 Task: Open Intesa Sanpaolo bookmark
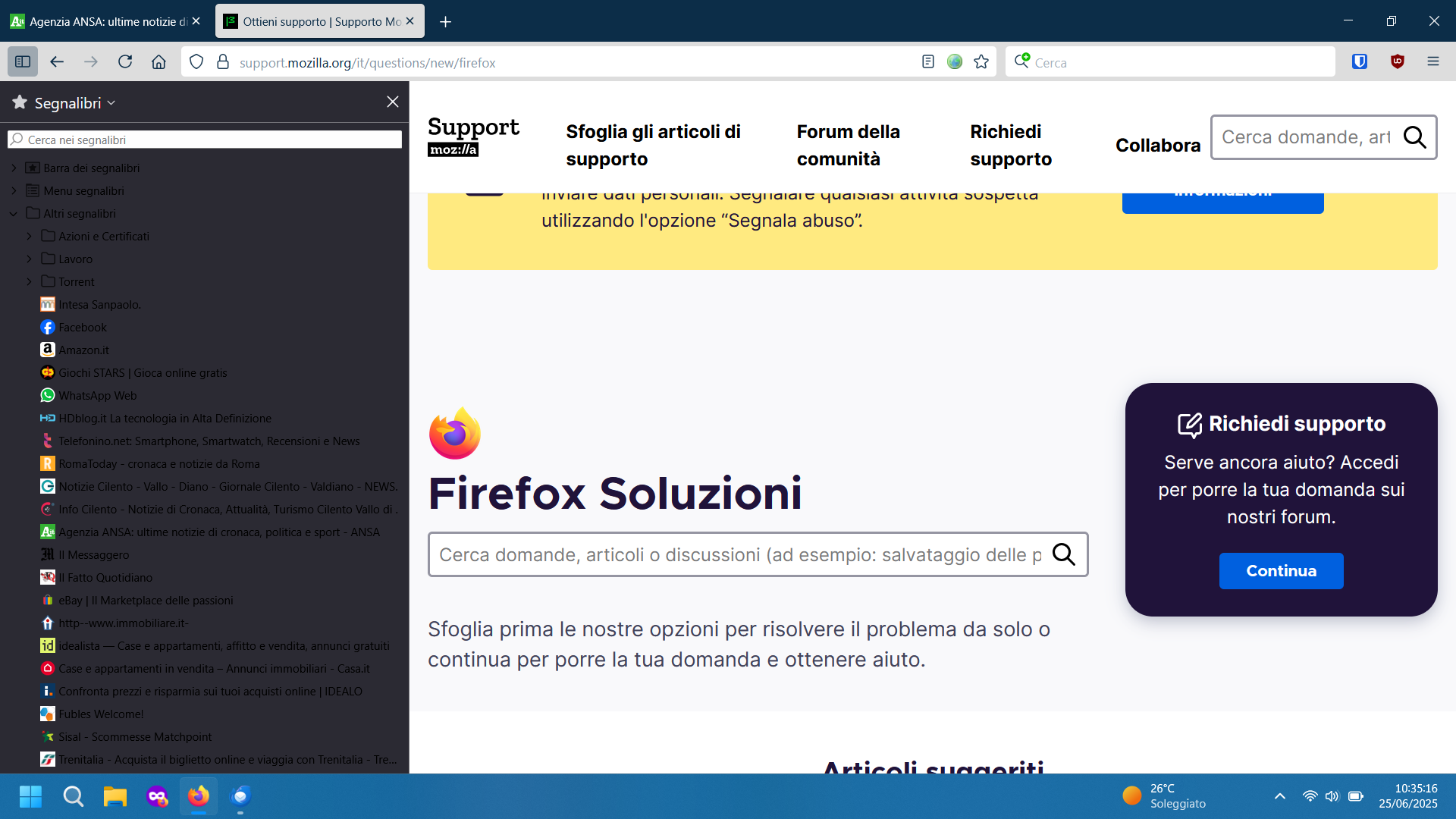(x=90, y=305)
